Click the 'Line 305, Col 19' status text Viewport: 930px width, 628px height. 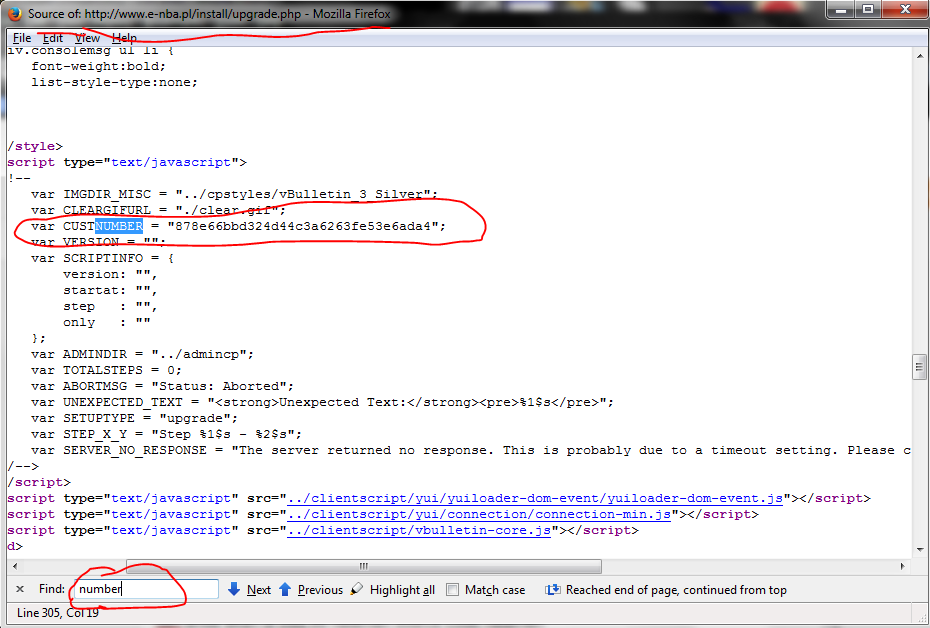(58, 613)
